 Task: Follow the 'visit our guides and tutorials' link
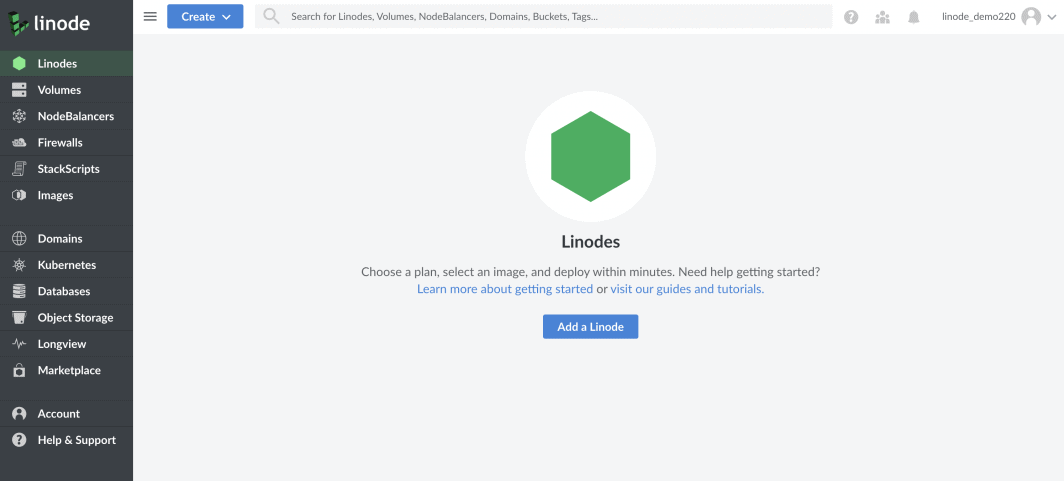click(x=687, y=289)
